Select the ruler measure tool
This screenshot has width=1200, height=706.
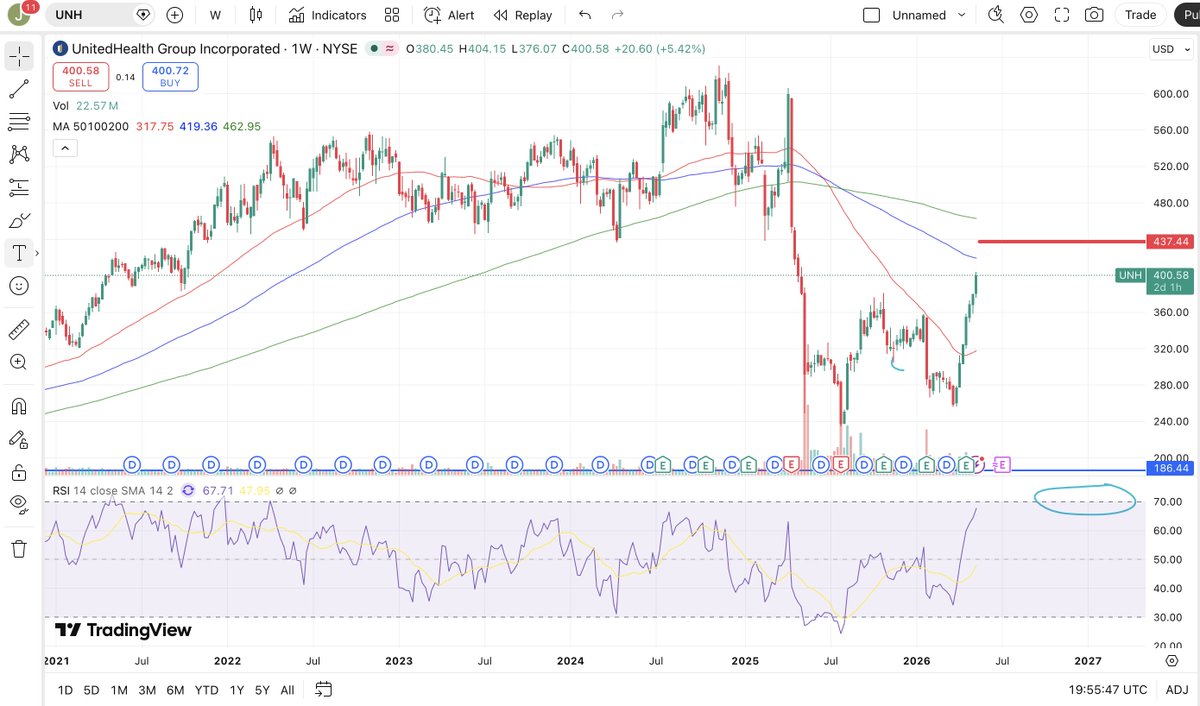coord(19,329)
